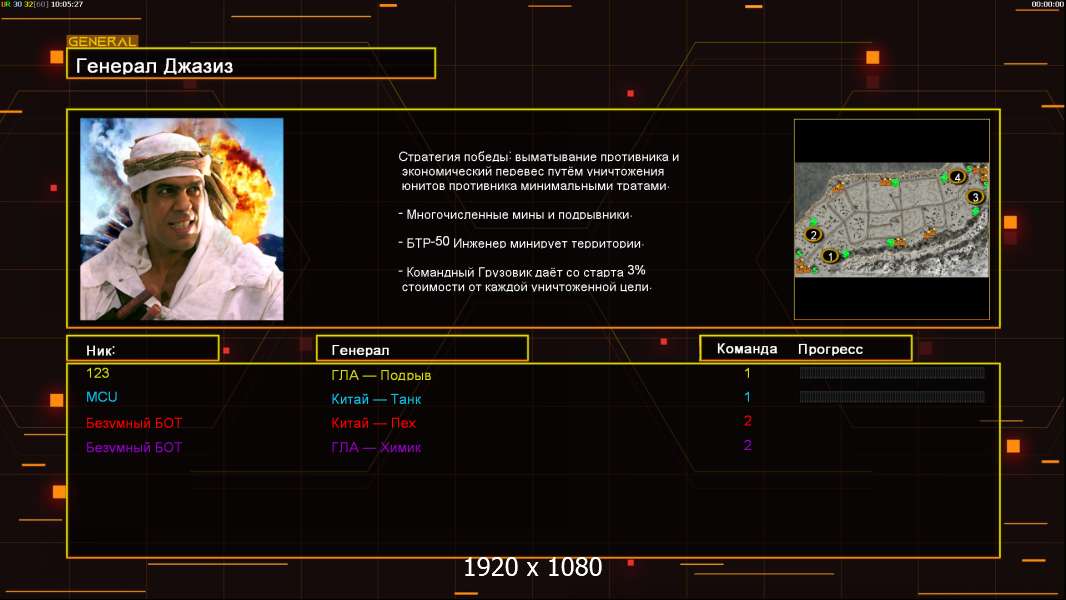The image size is (1066, 600).
Task: Click start position marker 3 on the map
Action: tap(975, 197)
